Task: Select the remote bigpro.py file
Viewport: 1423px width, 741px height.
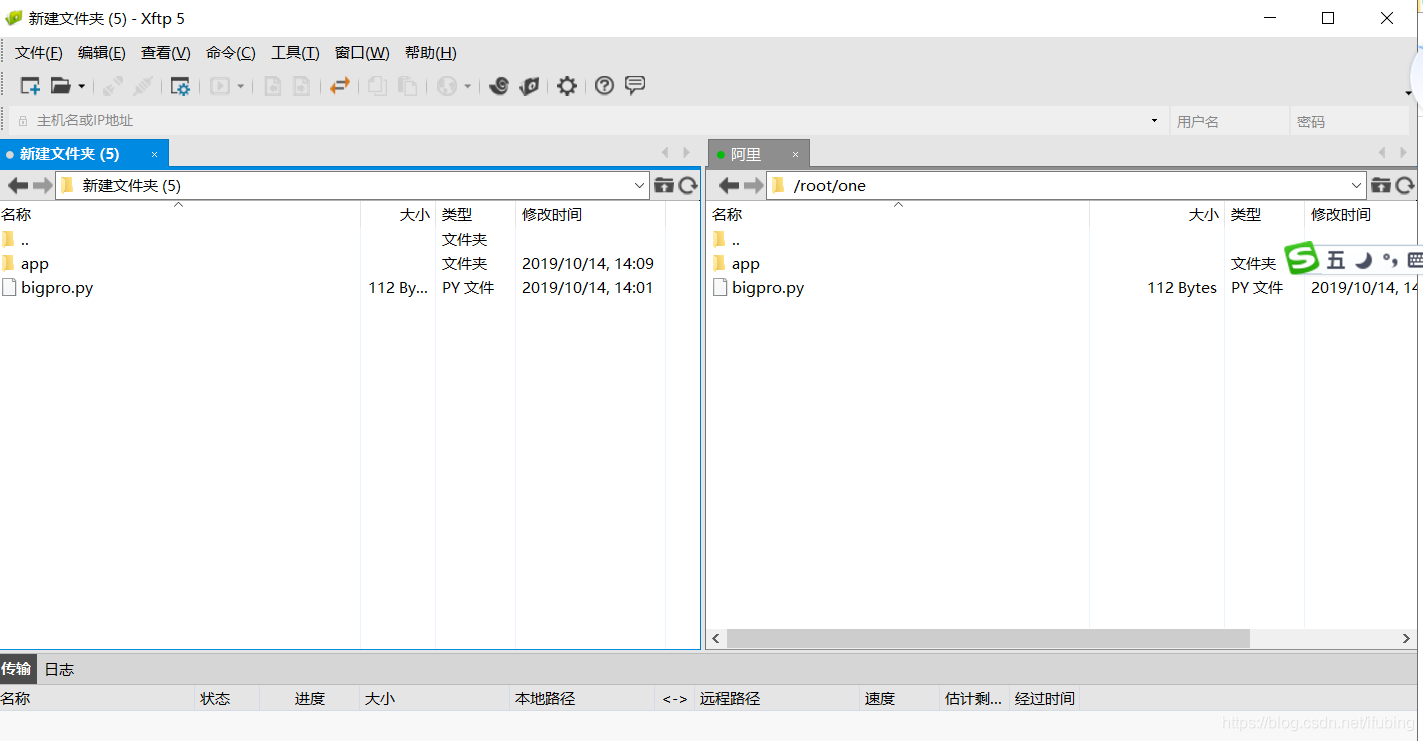Action: 1063,288
